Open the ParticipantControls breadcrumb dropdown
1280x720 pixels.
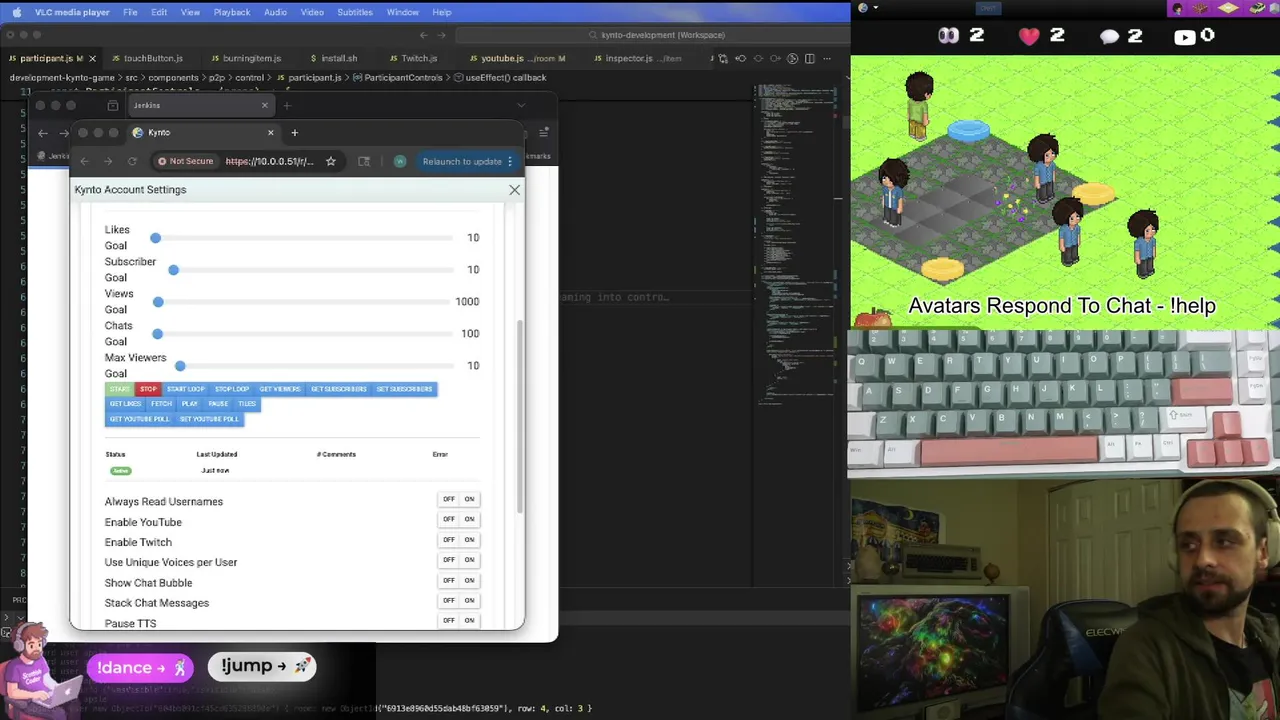pos(397,77)
